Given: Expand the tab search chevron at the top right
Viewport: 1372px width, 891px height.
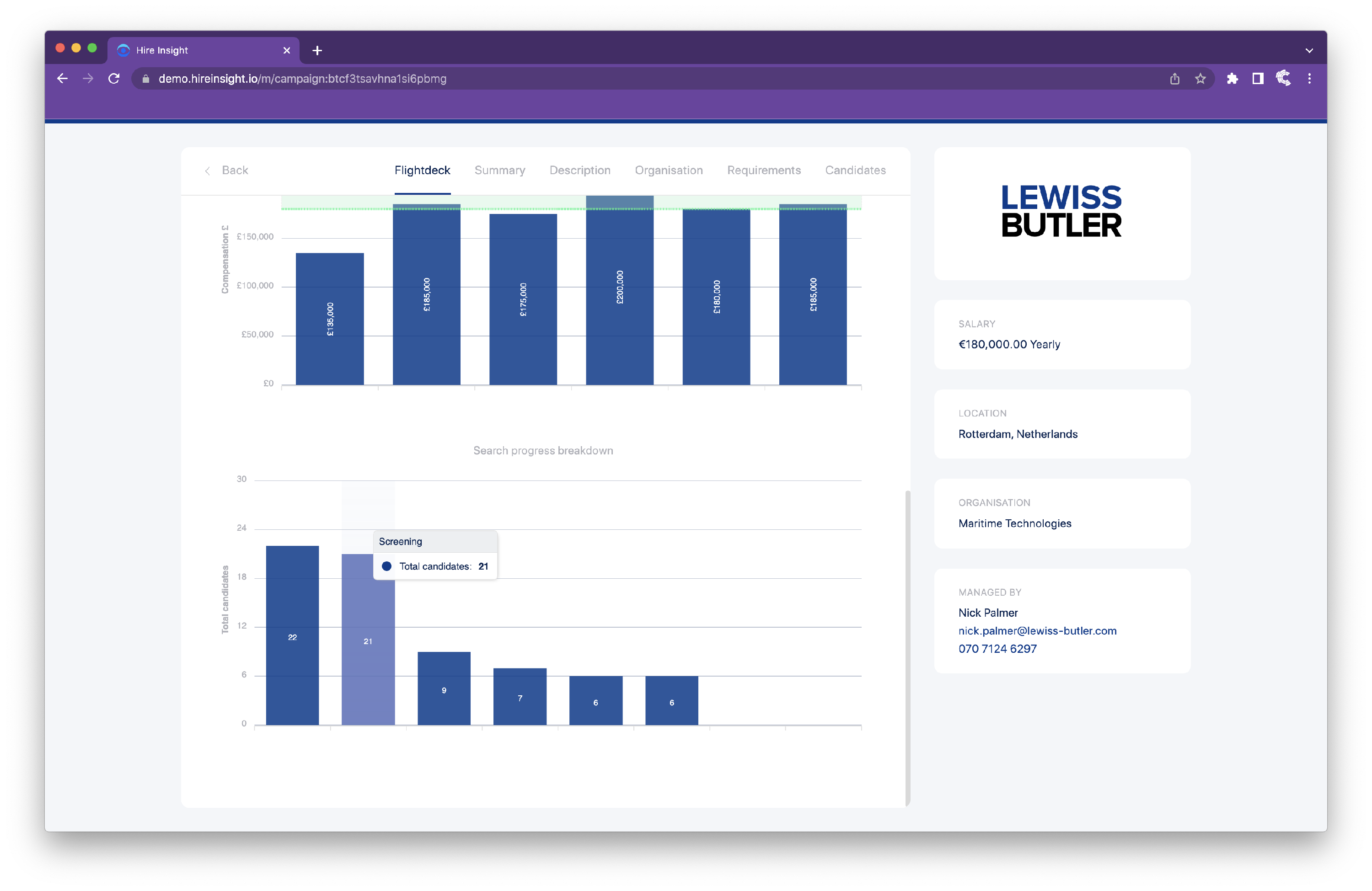Looking at the screenshot, I should [1309, 50].
